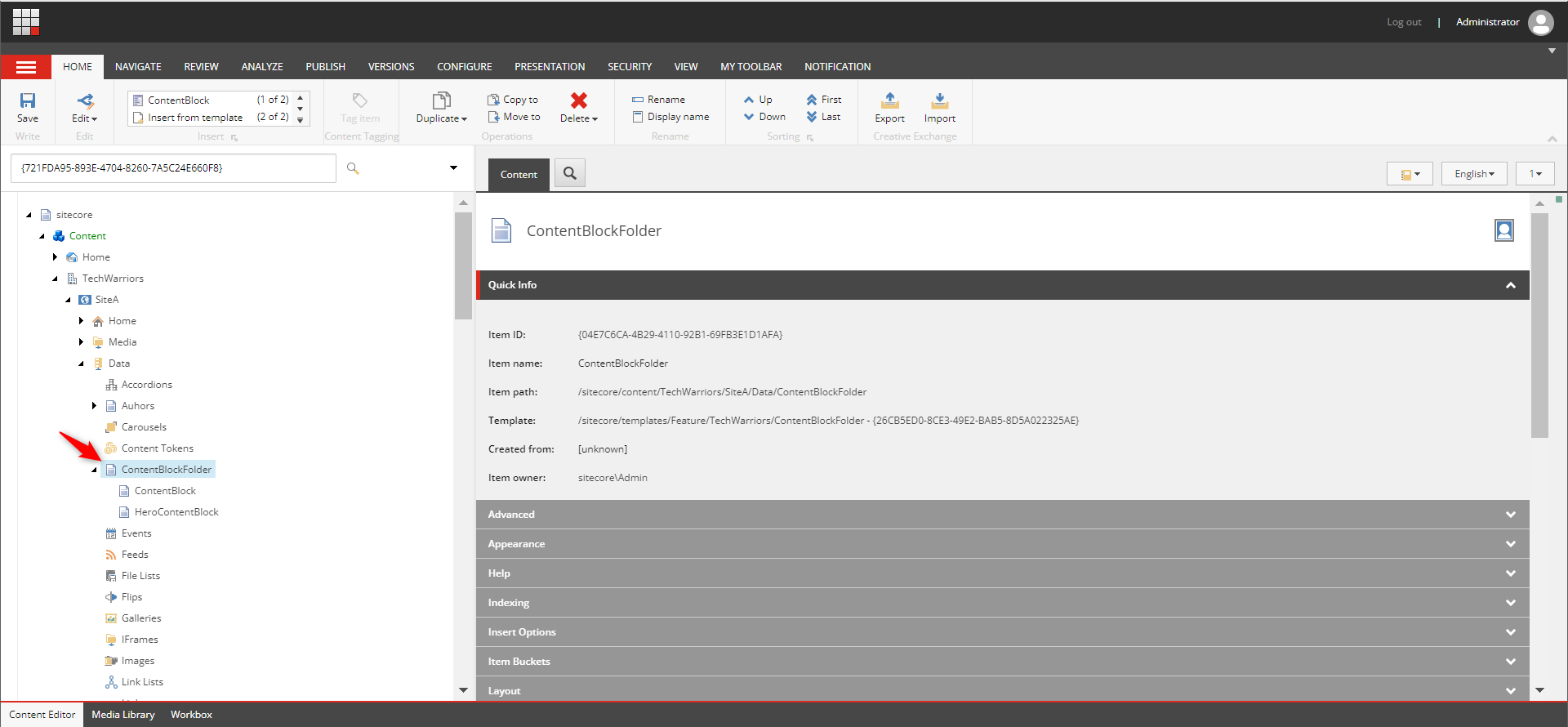
Task: Click the Move to command
Action: point(514,117)
